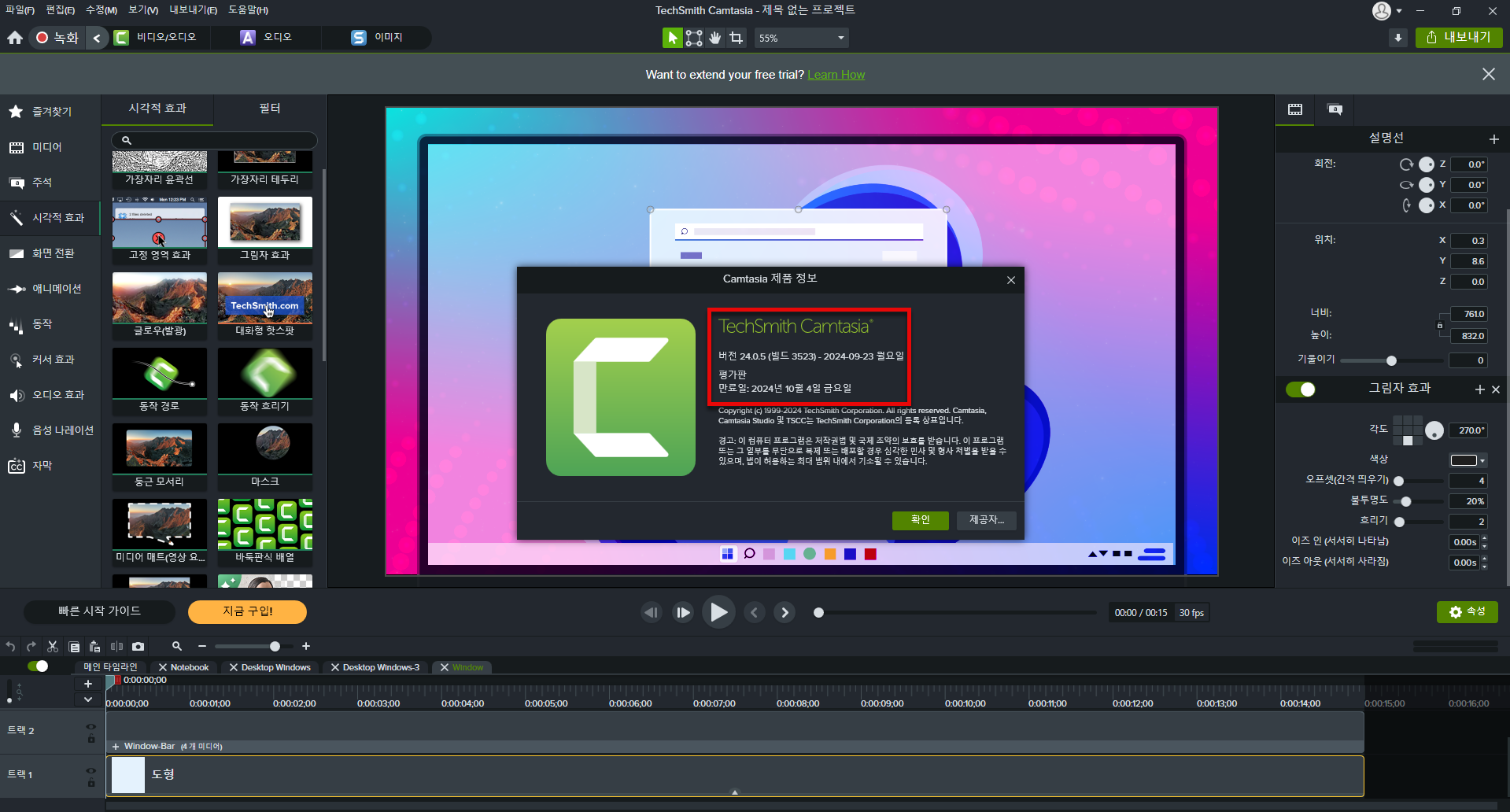Adjust the timeline zoom slider handle
The width and height of the screenshot is (1510, 812).
(275, 646)
